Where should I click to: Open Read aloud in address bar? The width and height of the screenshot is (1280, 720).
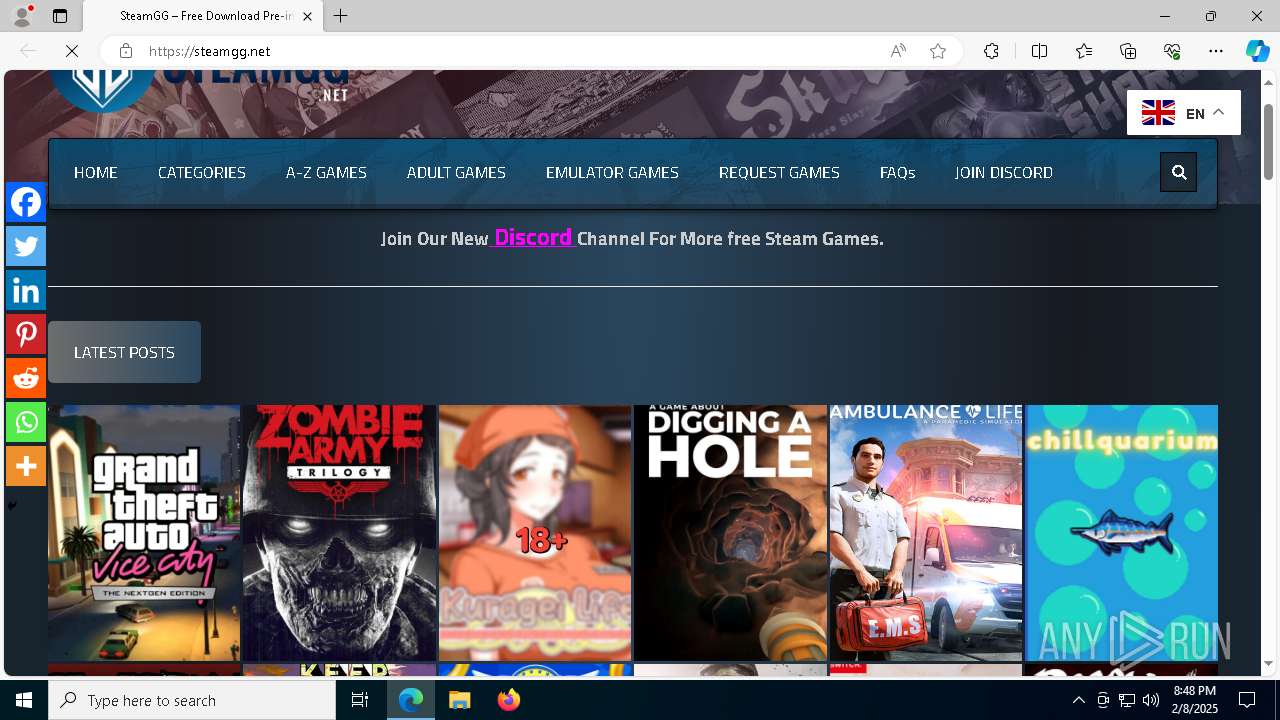(898, 51)
